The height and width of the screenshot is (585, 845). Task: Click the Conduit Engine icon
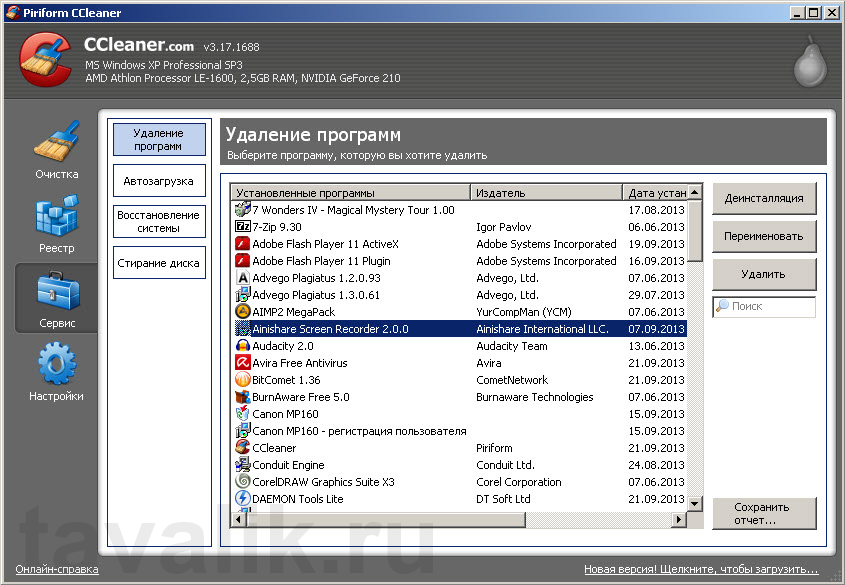(243, 465)
